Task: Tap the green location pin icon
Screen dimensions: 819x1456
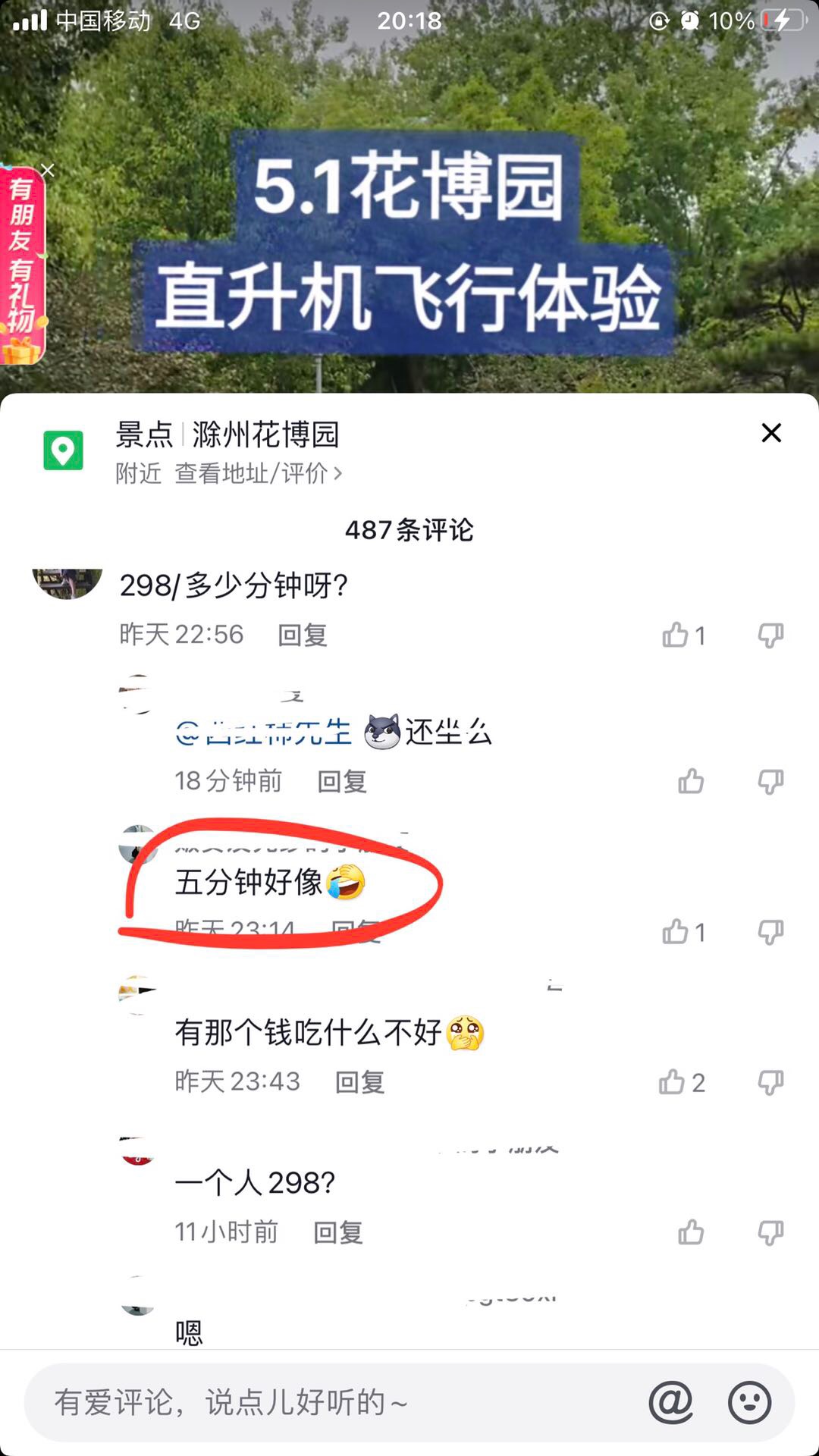Action: [x=63, y=450]
